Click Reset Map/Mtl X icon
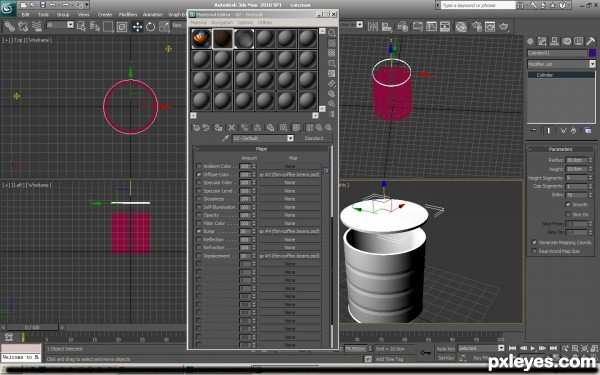600x375 pixels. (x=232, y=128)
